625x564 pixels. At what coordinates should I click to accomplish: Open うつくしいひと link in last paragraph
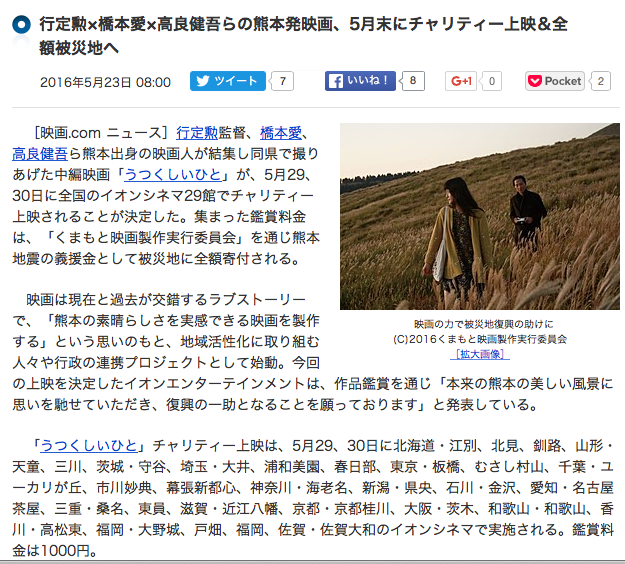click(x=89, y=446)
